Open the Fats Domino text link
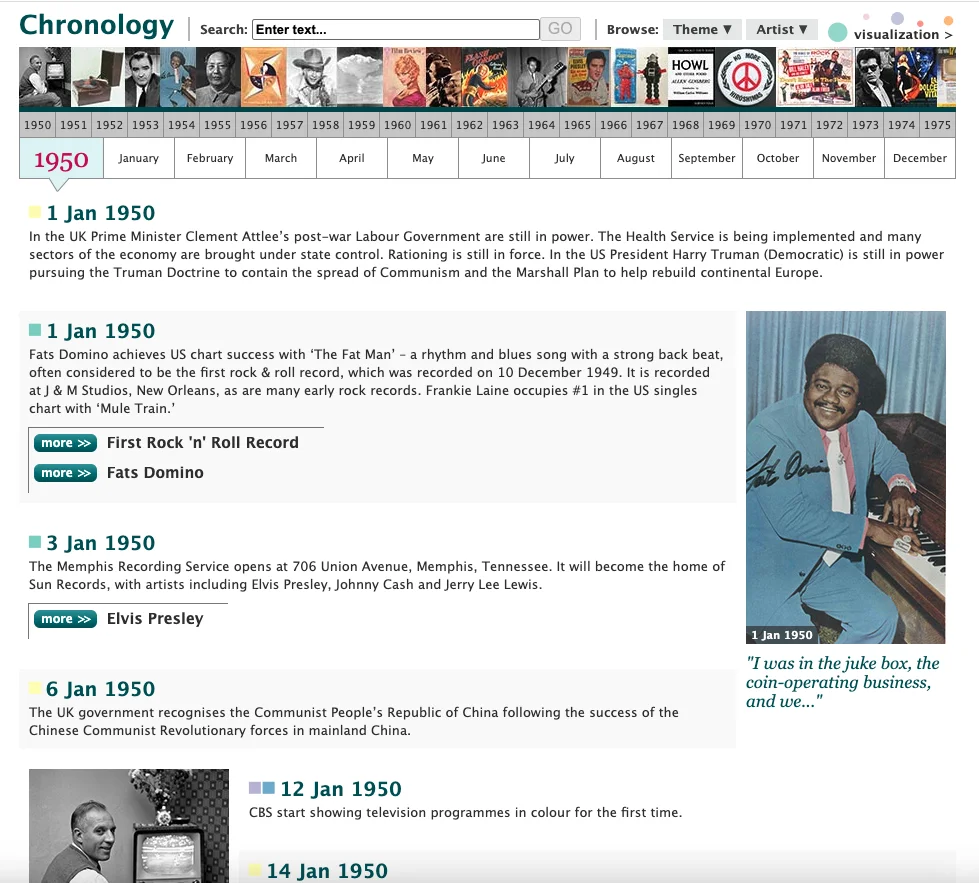The image size is (979, 883). (155, 473)
